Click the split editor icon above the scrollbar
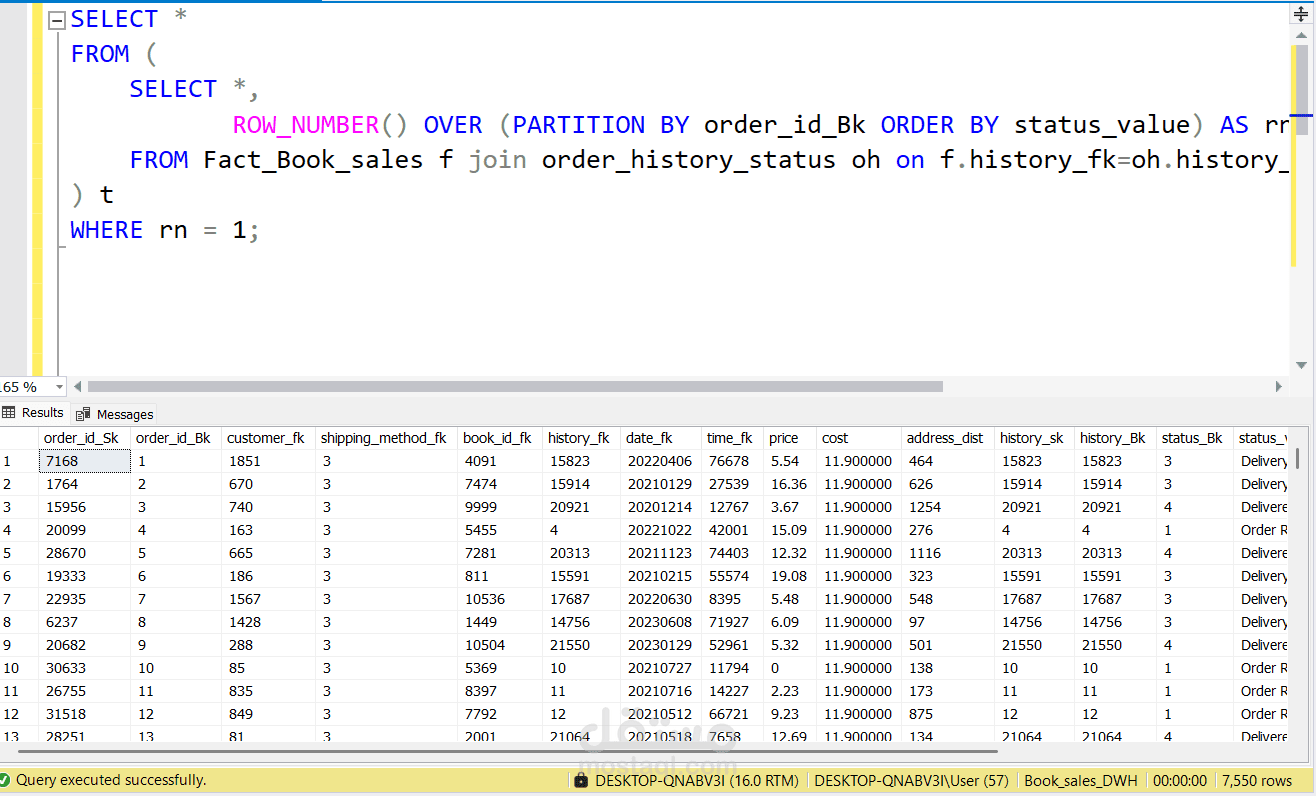 (1302, 13)
